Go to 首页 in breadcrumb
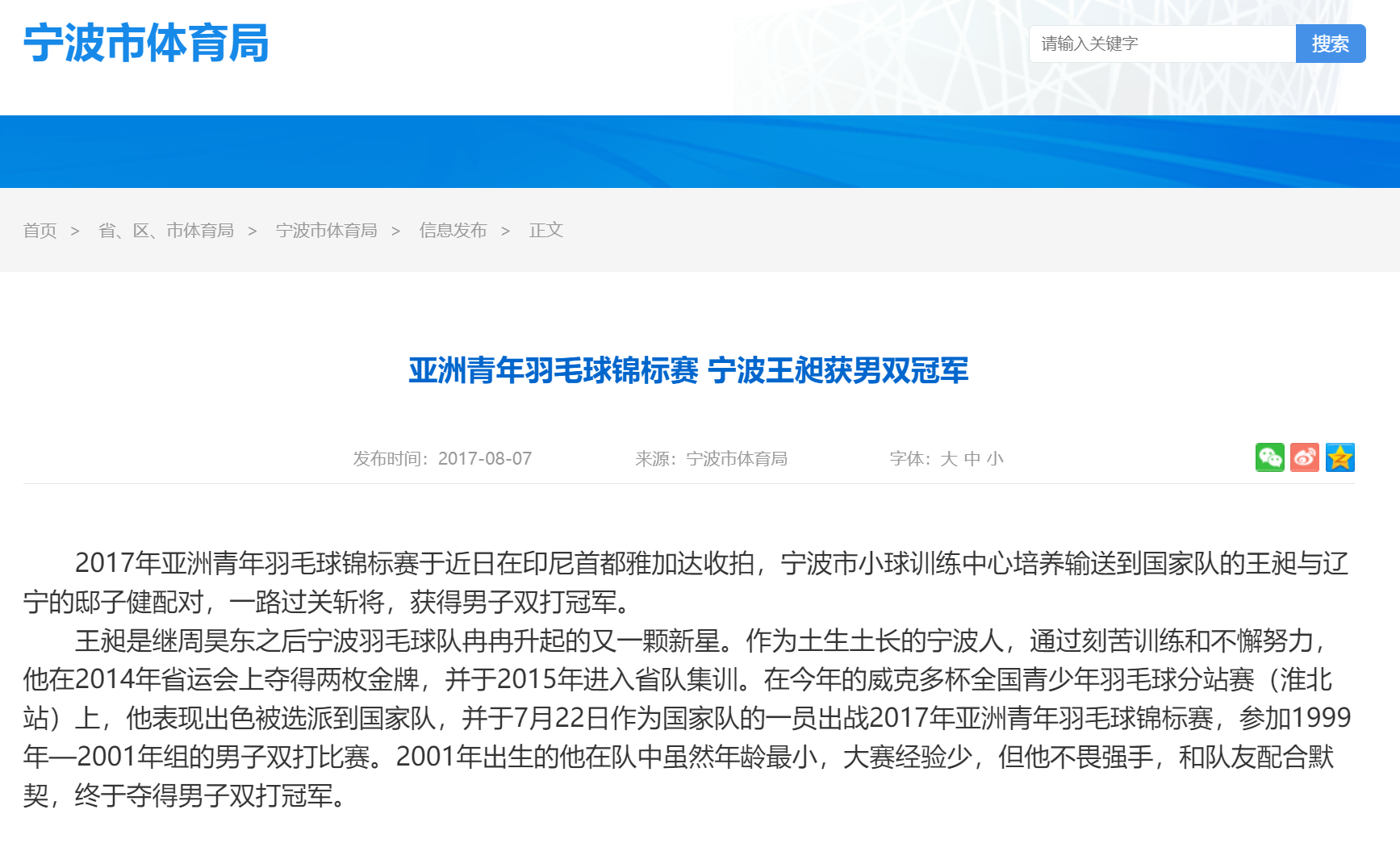The height and width of the screenshot is (868, 1400). pos(40,231)
